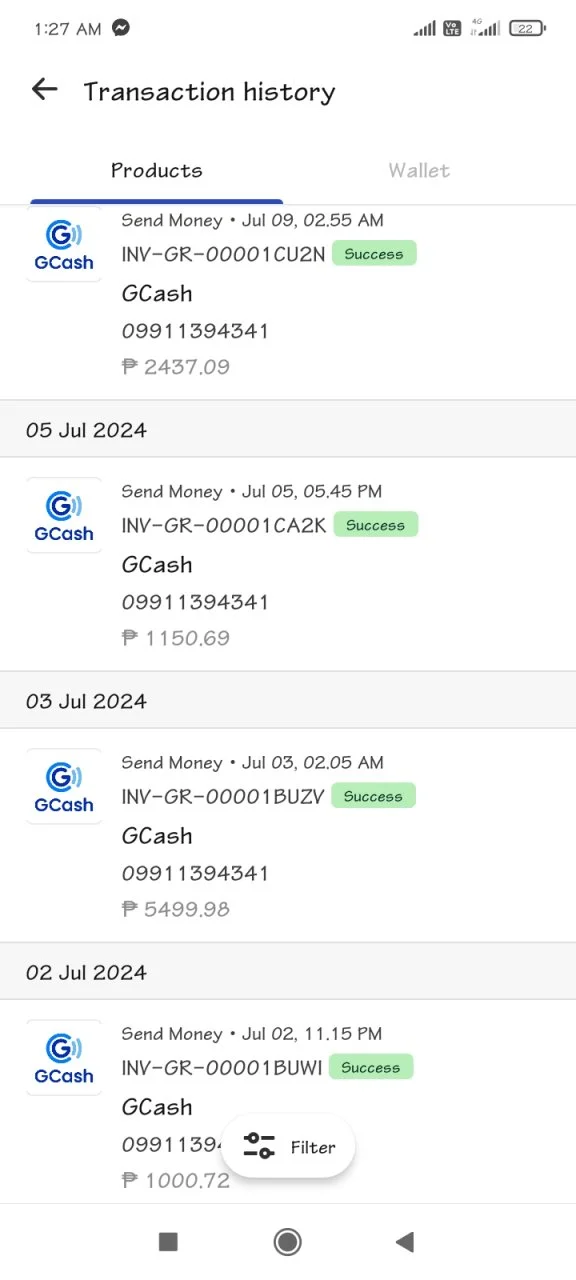Image resolution: width=576 pixels, height=1280 pixels.
Task: Tap Android home circle button
Action: point(288,1242)
